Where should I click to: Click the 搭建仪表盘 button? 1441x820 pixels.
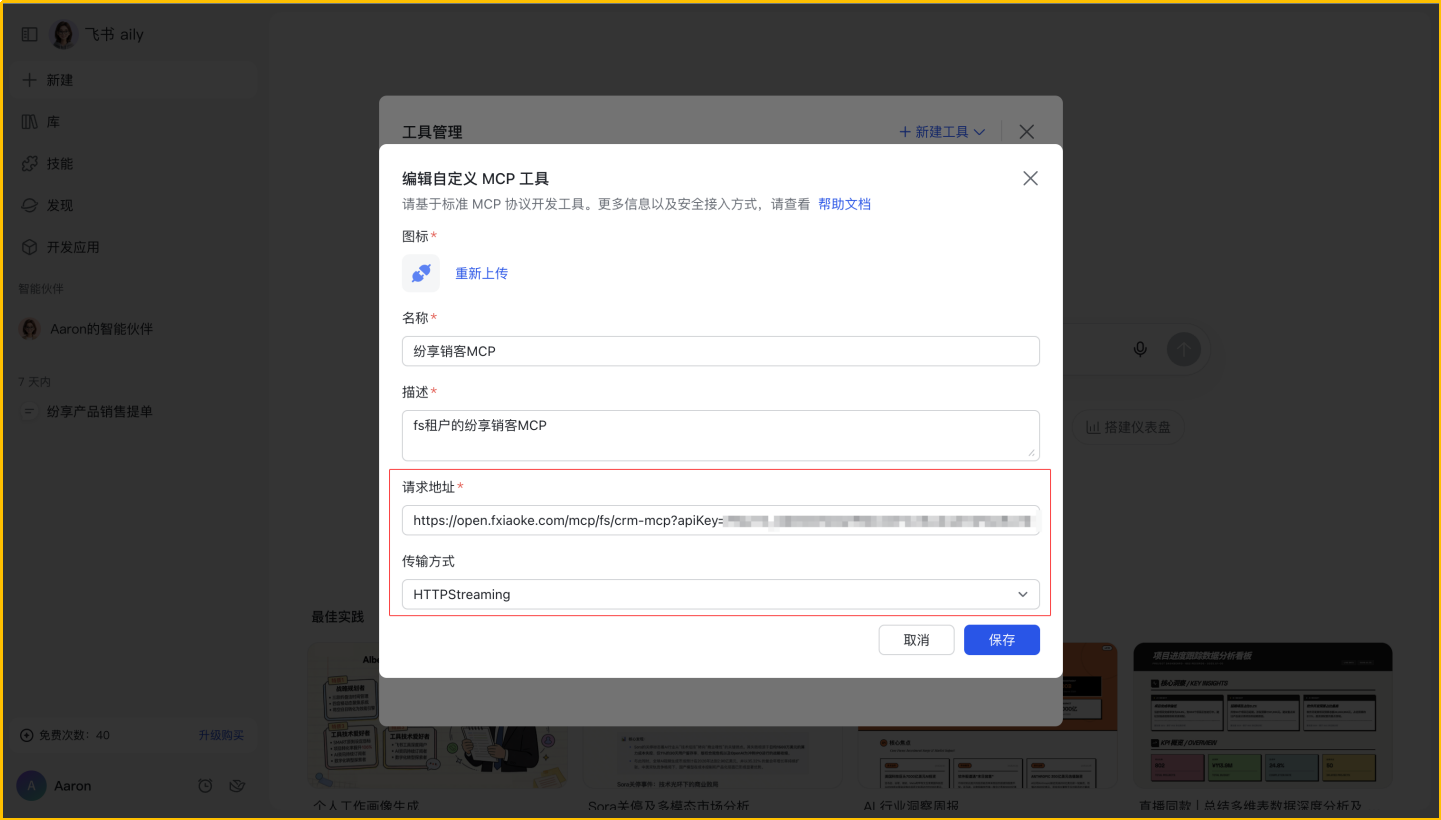tap(1129, 428)
